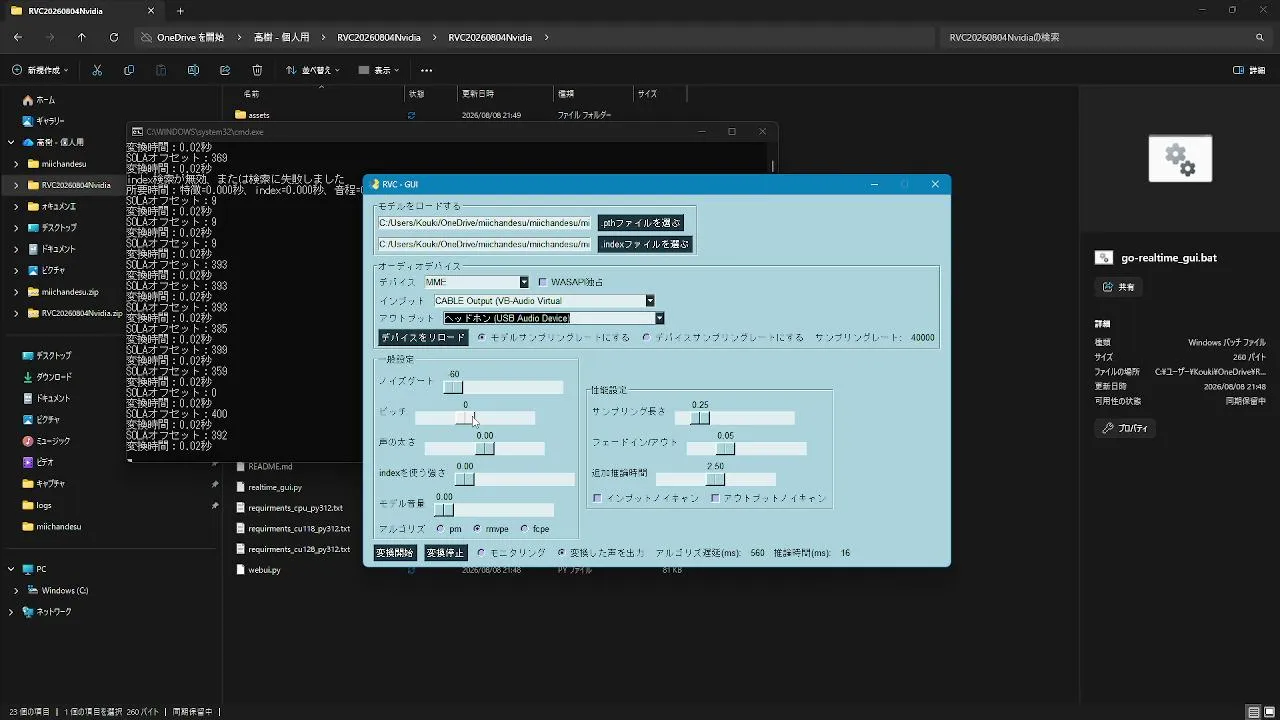Click the cmd.exe window title icon

click(x=137, y=131)
